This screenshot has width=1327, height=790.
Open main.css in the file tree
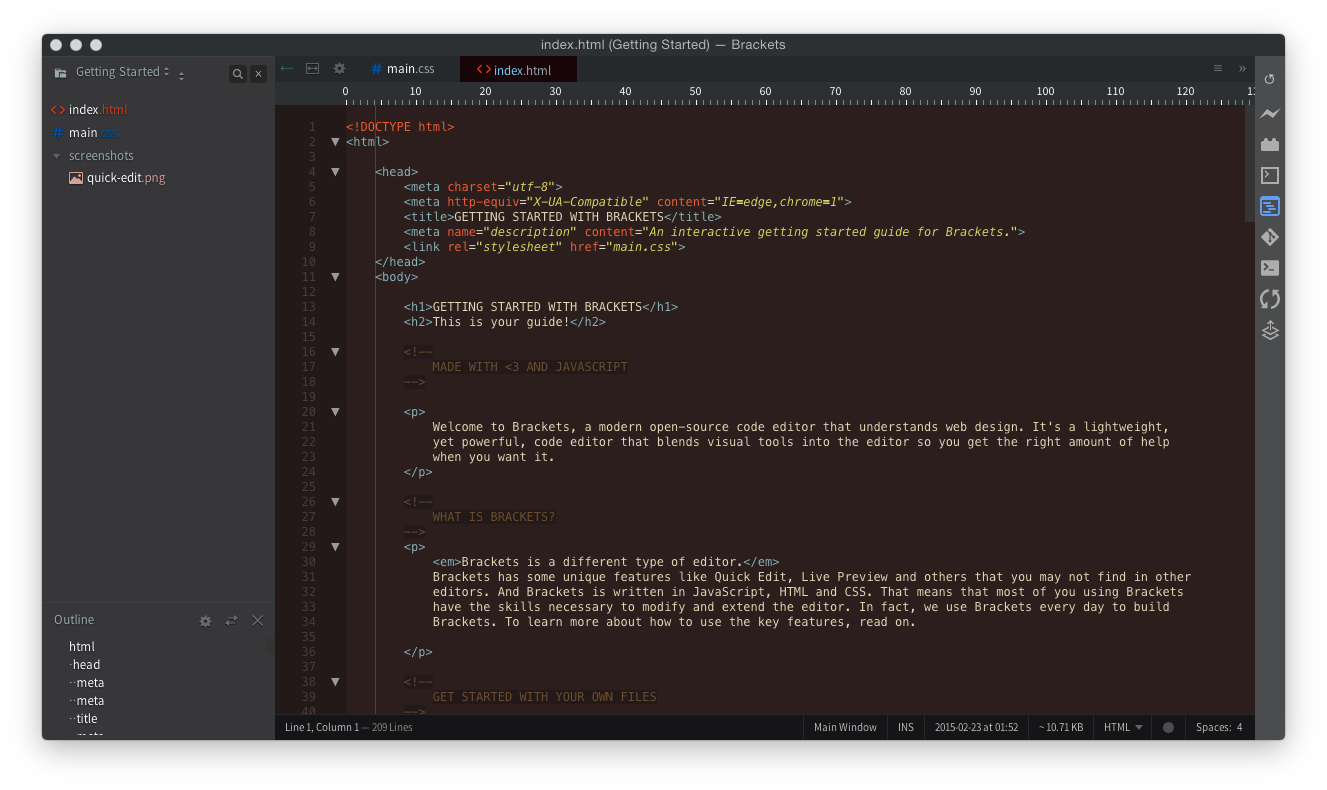pyautogui.click(x=93, y=133)
